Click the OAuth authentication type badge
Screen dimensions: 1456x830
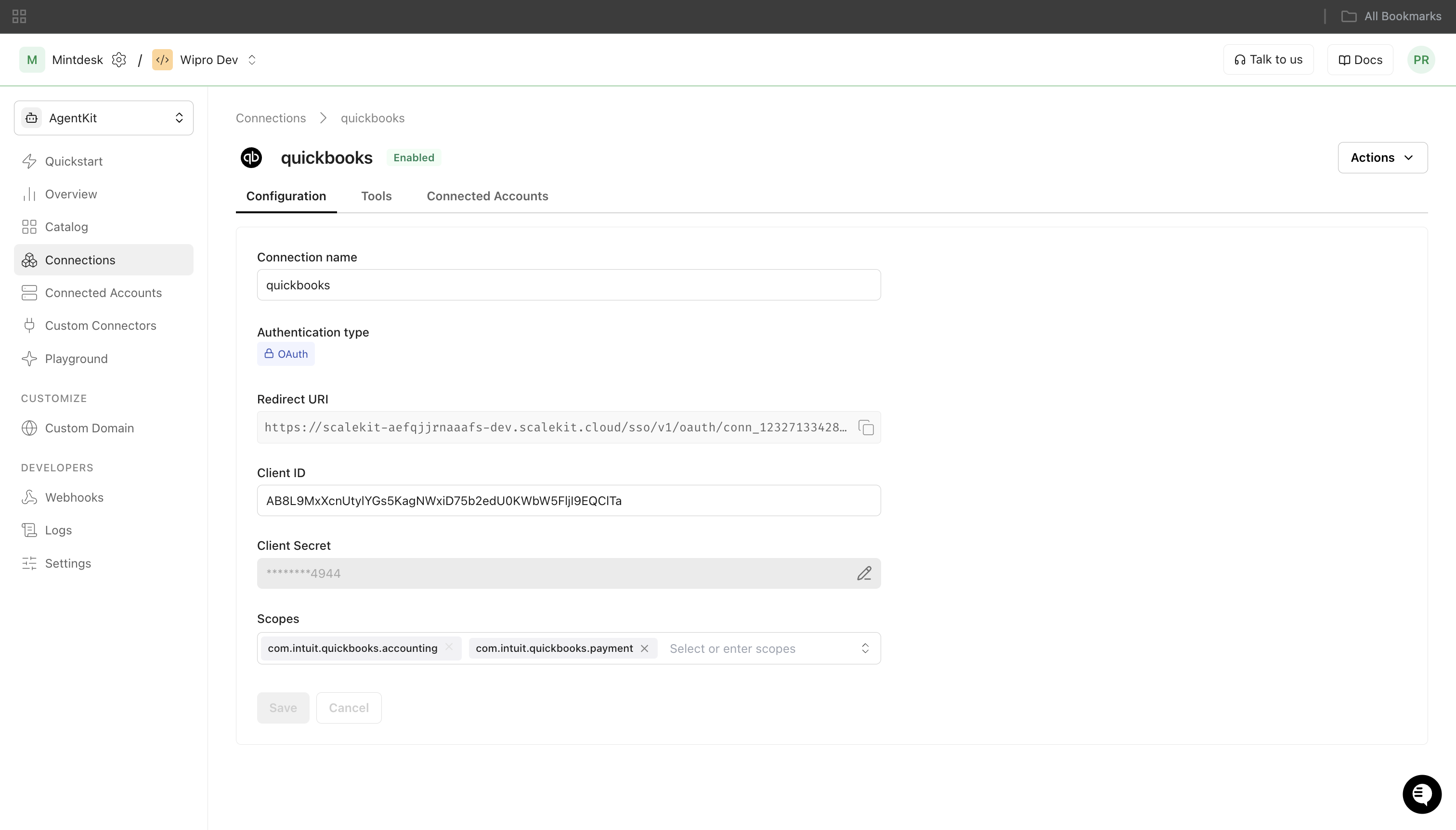[286, 354]
